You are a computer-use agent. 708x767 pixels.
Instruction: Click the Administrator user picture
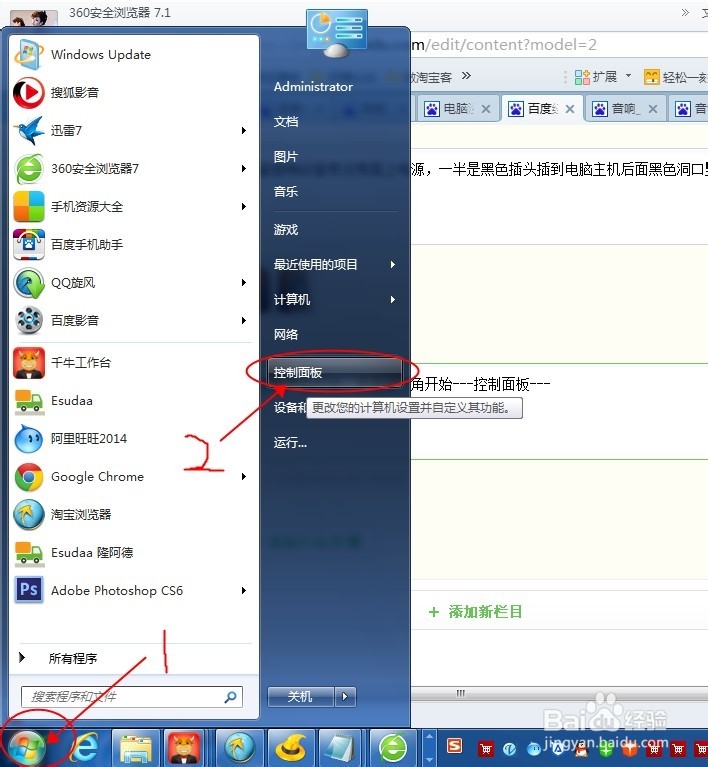point(337,32)
